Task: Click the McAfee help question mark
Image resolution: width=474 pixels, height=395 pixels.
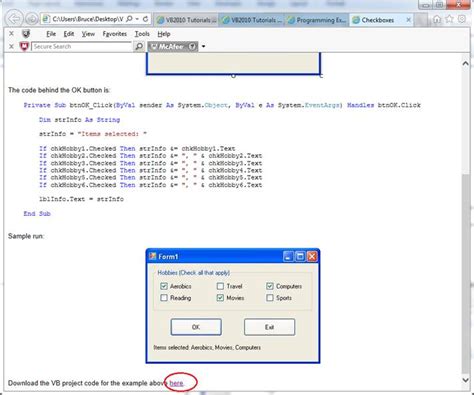Action: [x=192, y=47]
